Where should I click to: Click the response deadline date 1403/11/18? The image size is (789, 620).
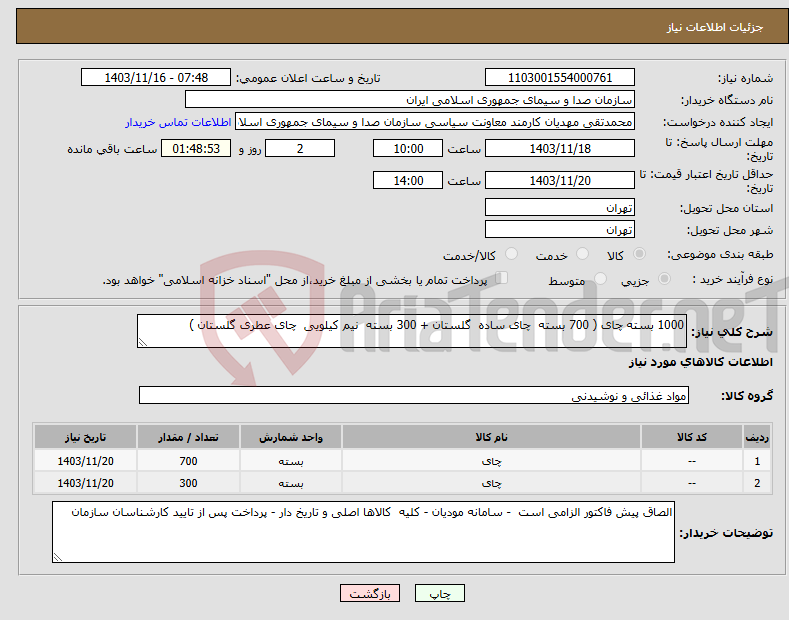tap(560, 148)
